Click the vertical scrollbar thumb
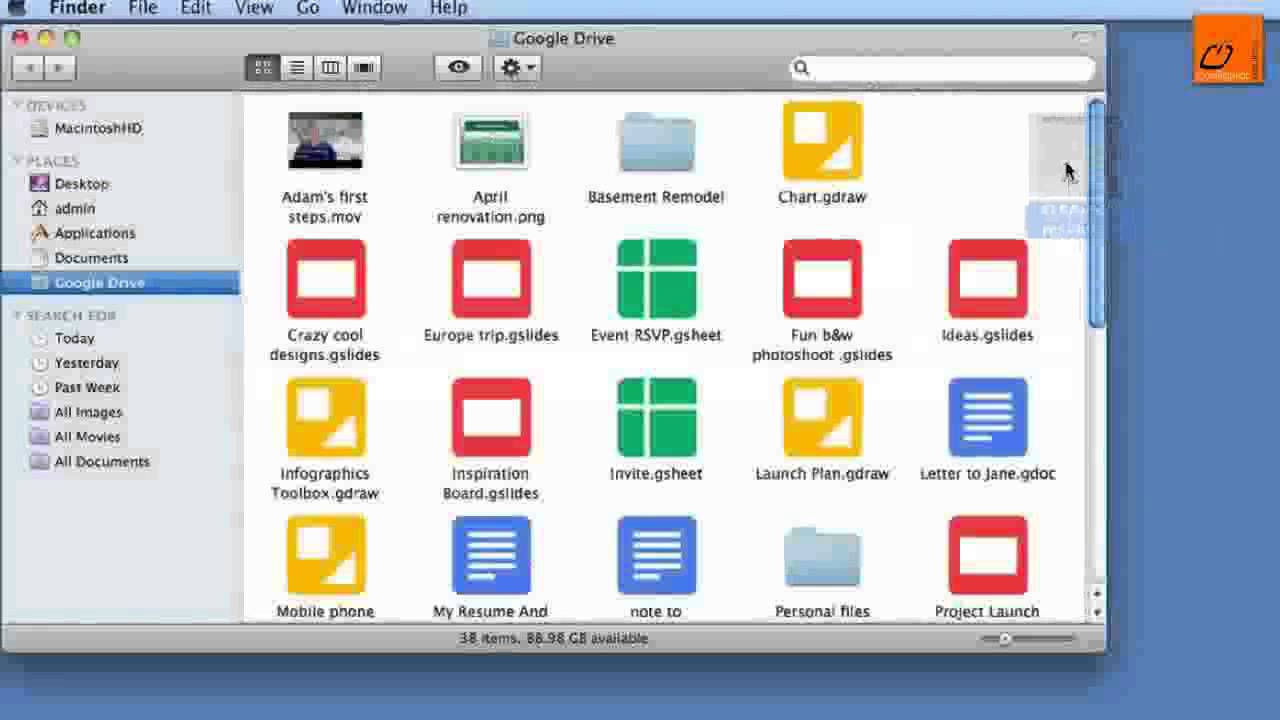 1097,214
